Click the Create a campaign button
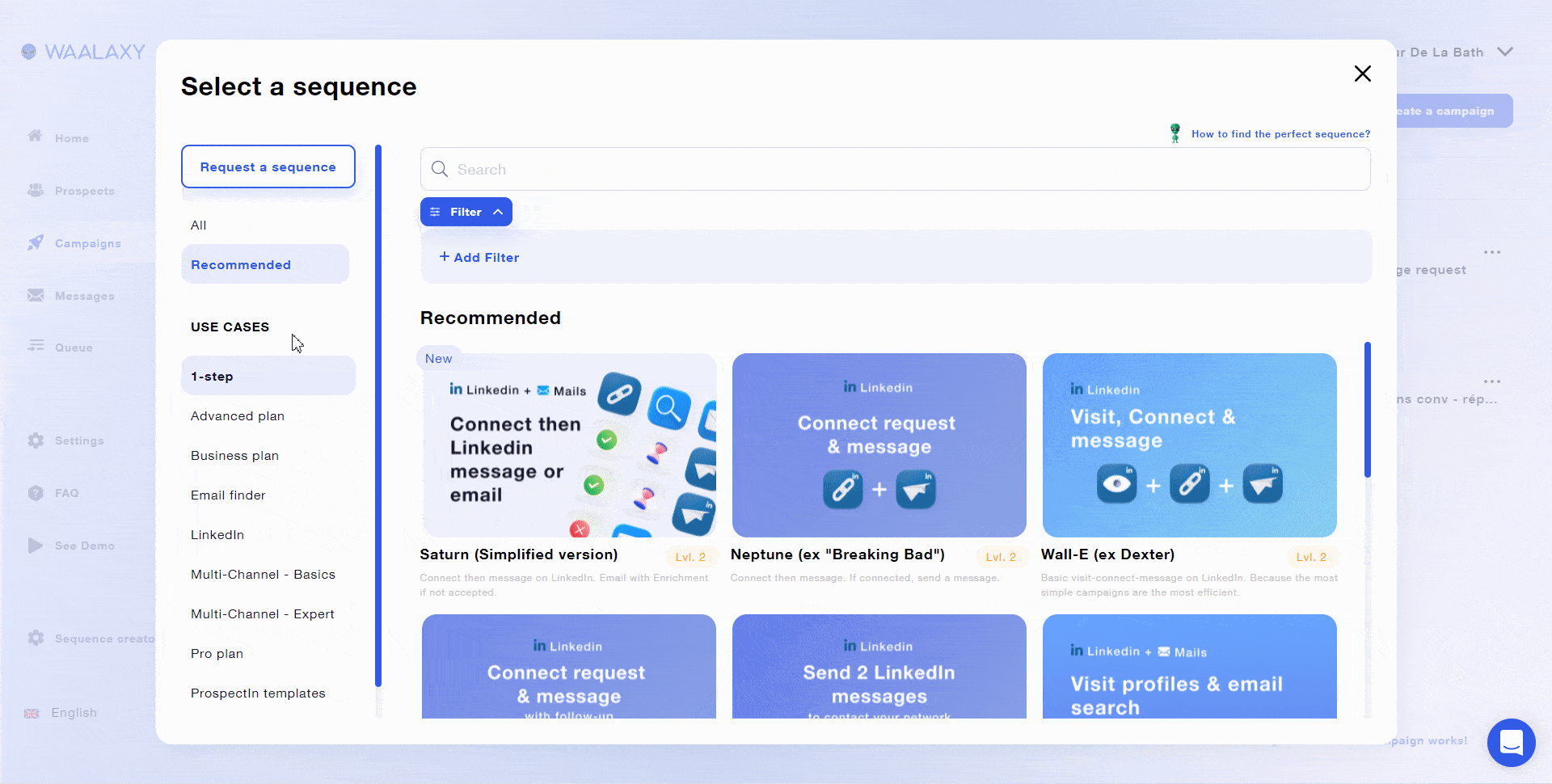Image resolution: width=1552 pixels, height=784 pixels. (x=1454, y=111)
